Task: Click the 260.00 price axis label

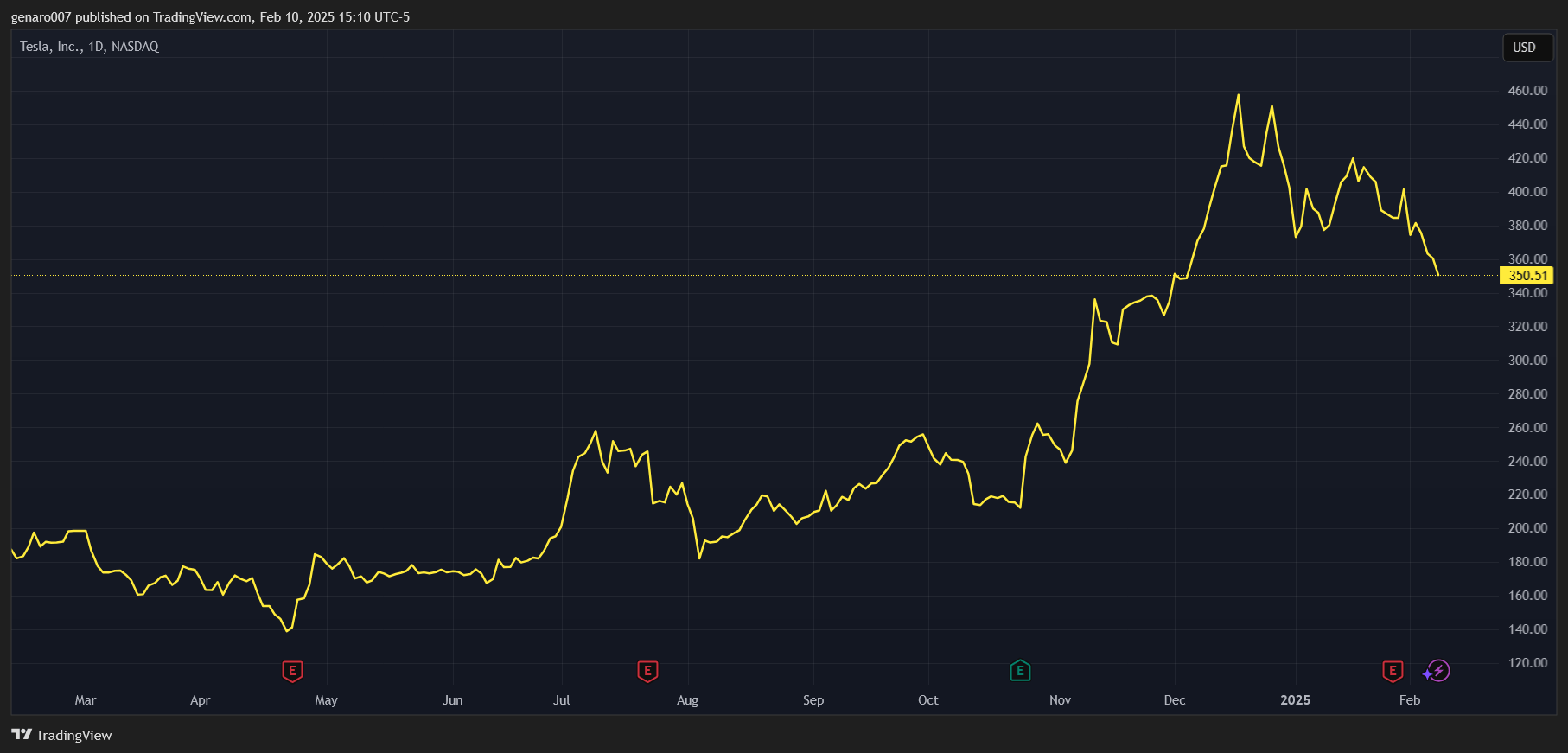Action: coord(1527,428)
